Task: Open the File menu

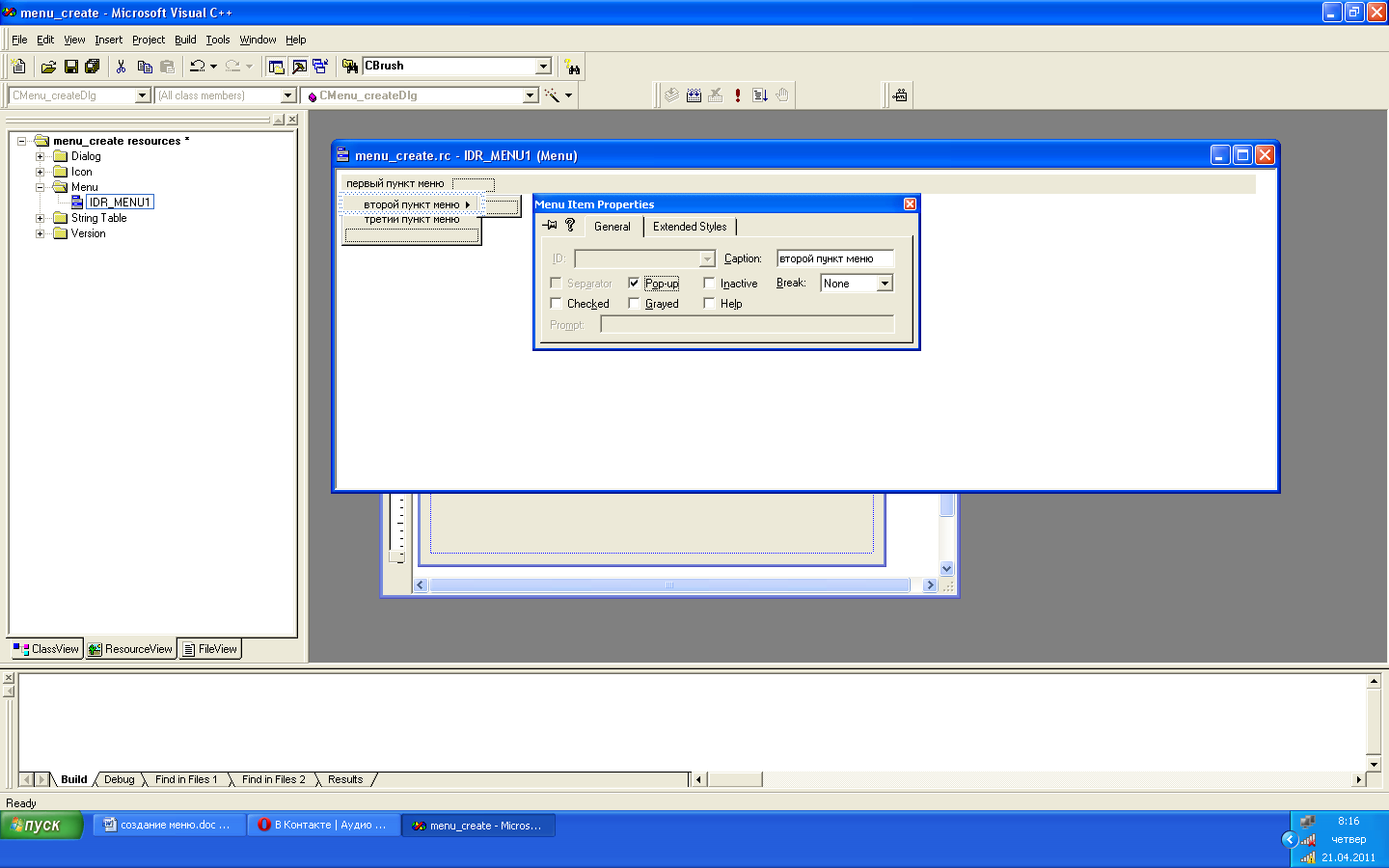Action: pos(19,40)
